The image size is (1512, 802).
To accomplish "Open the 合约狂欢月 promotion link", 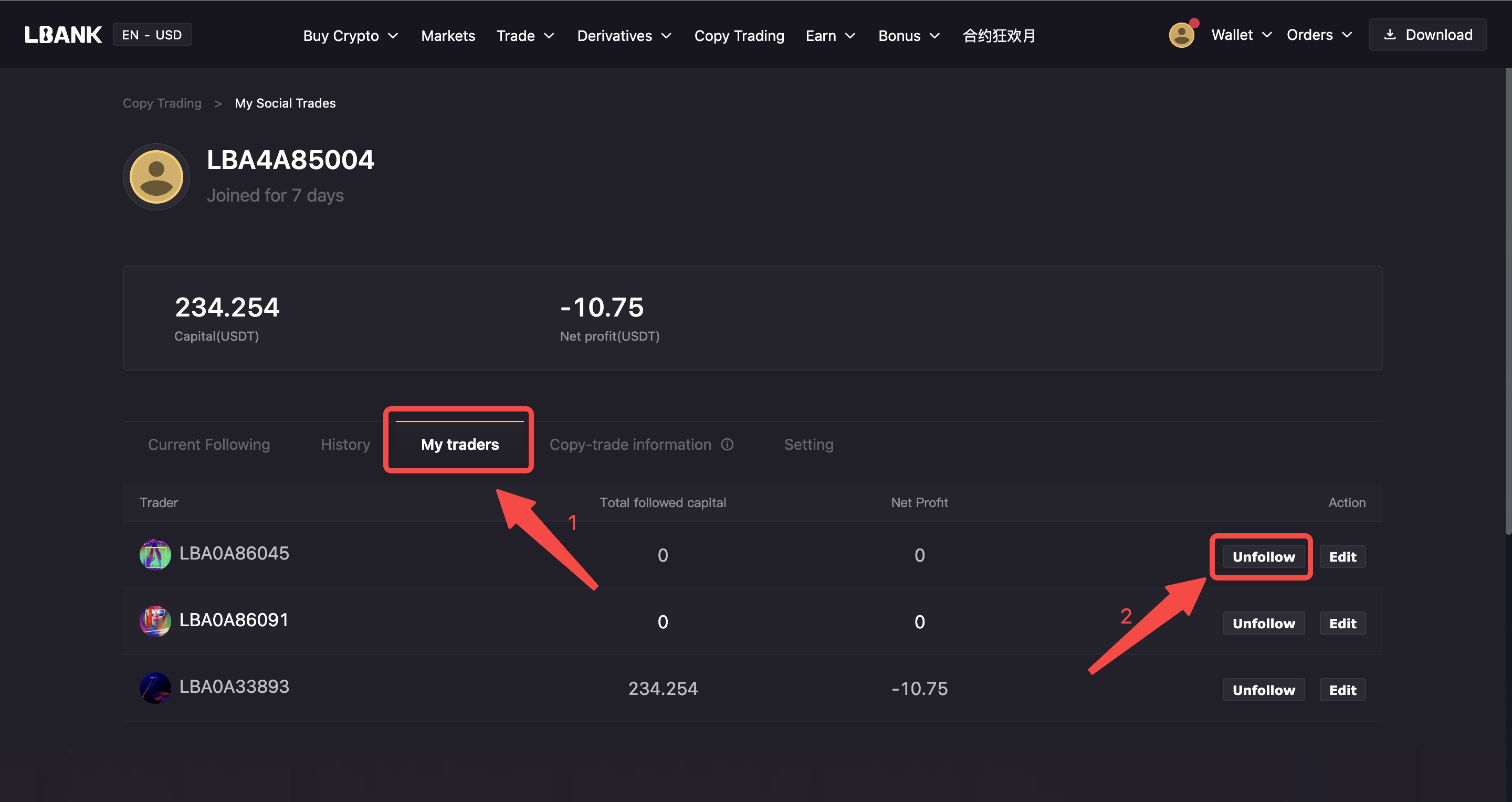I will pyautogui.click(x=999, y=36).
